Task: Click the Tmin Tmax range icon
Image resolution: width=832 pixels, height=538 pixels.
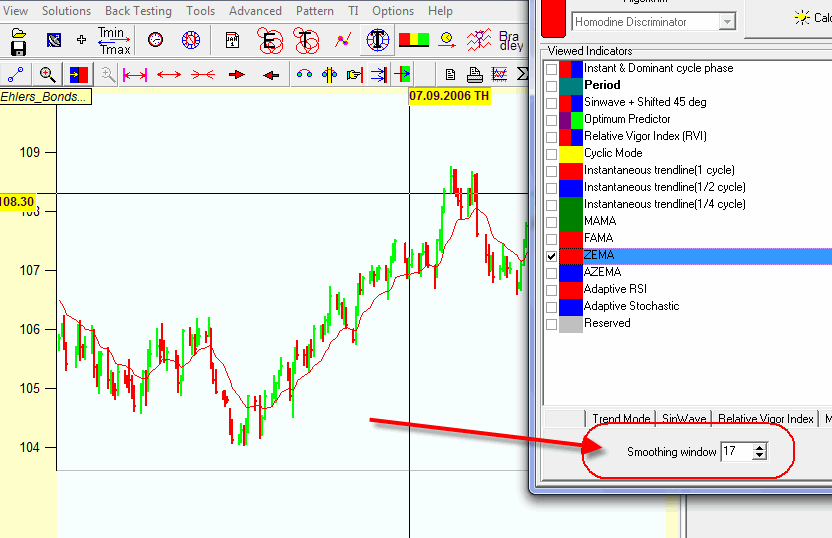Action: click(x=114, y=41)
